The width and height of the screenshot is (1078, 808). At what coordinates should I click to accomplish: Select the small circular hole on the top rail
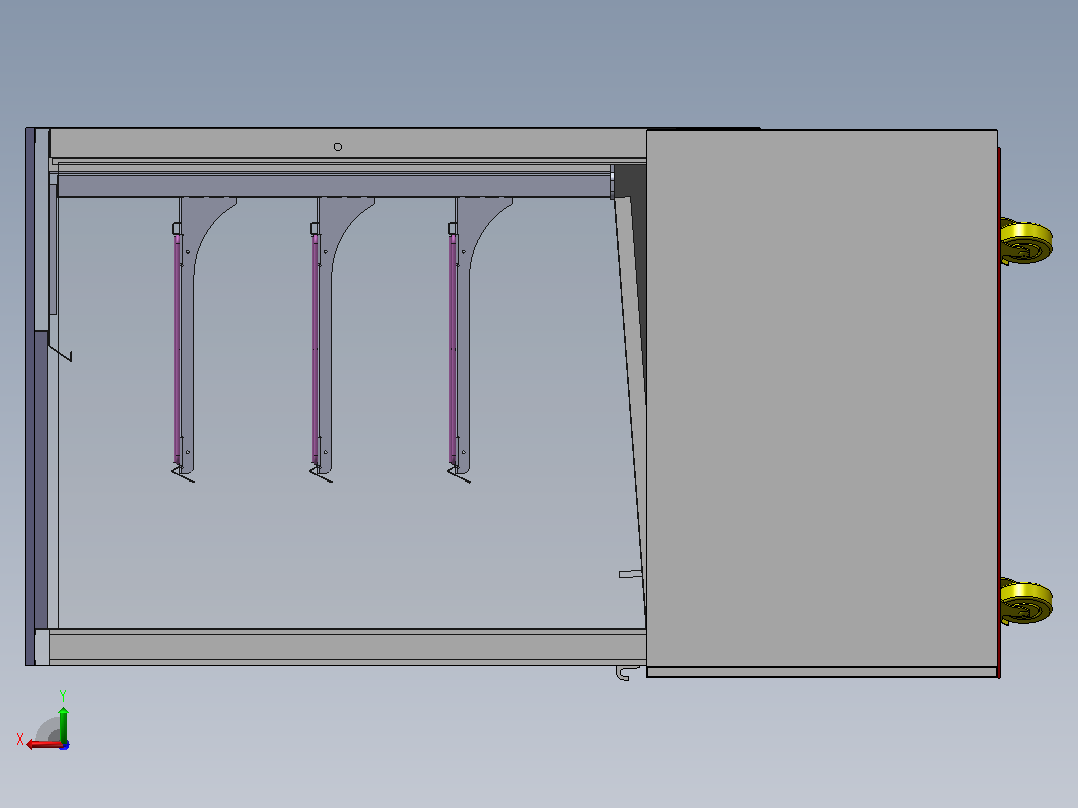tap(338, 146)
